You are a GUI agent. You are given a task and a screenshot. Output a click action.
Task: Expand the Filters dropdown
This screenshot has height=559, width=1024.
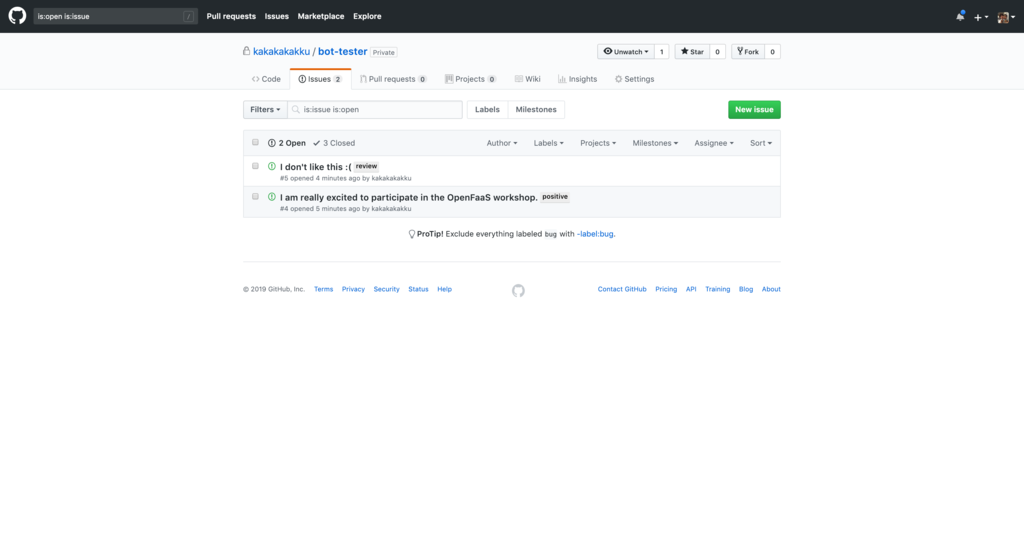(265, 110)
